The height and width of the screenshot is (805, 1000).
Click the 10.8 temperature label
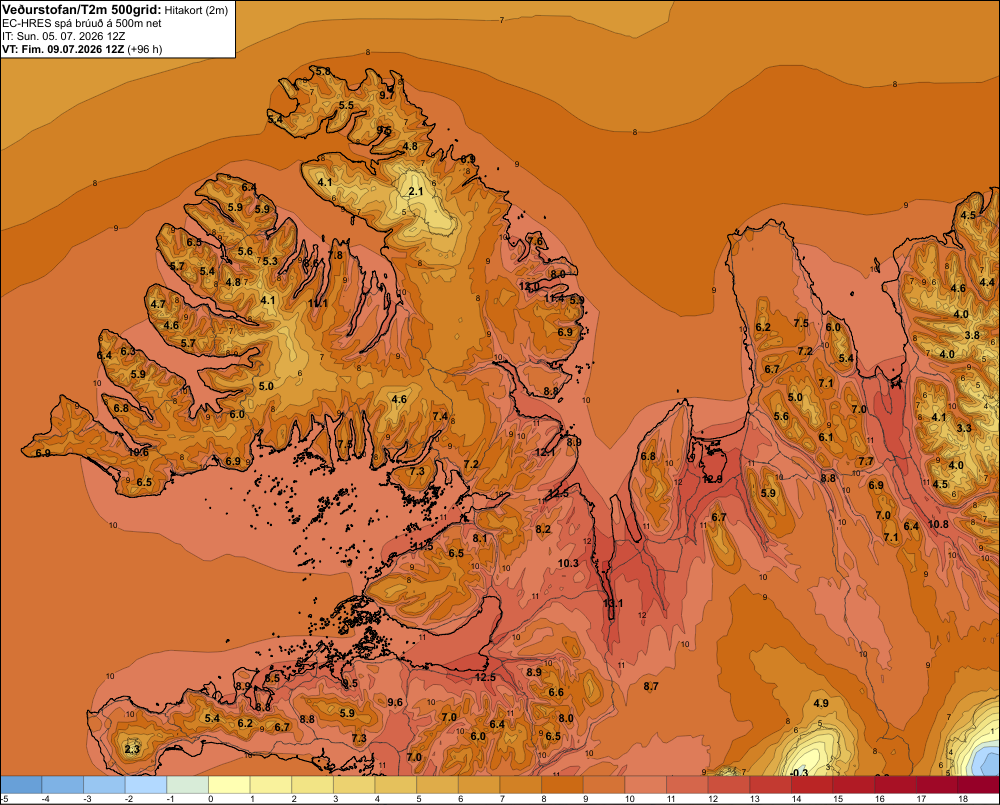point(938,524)
